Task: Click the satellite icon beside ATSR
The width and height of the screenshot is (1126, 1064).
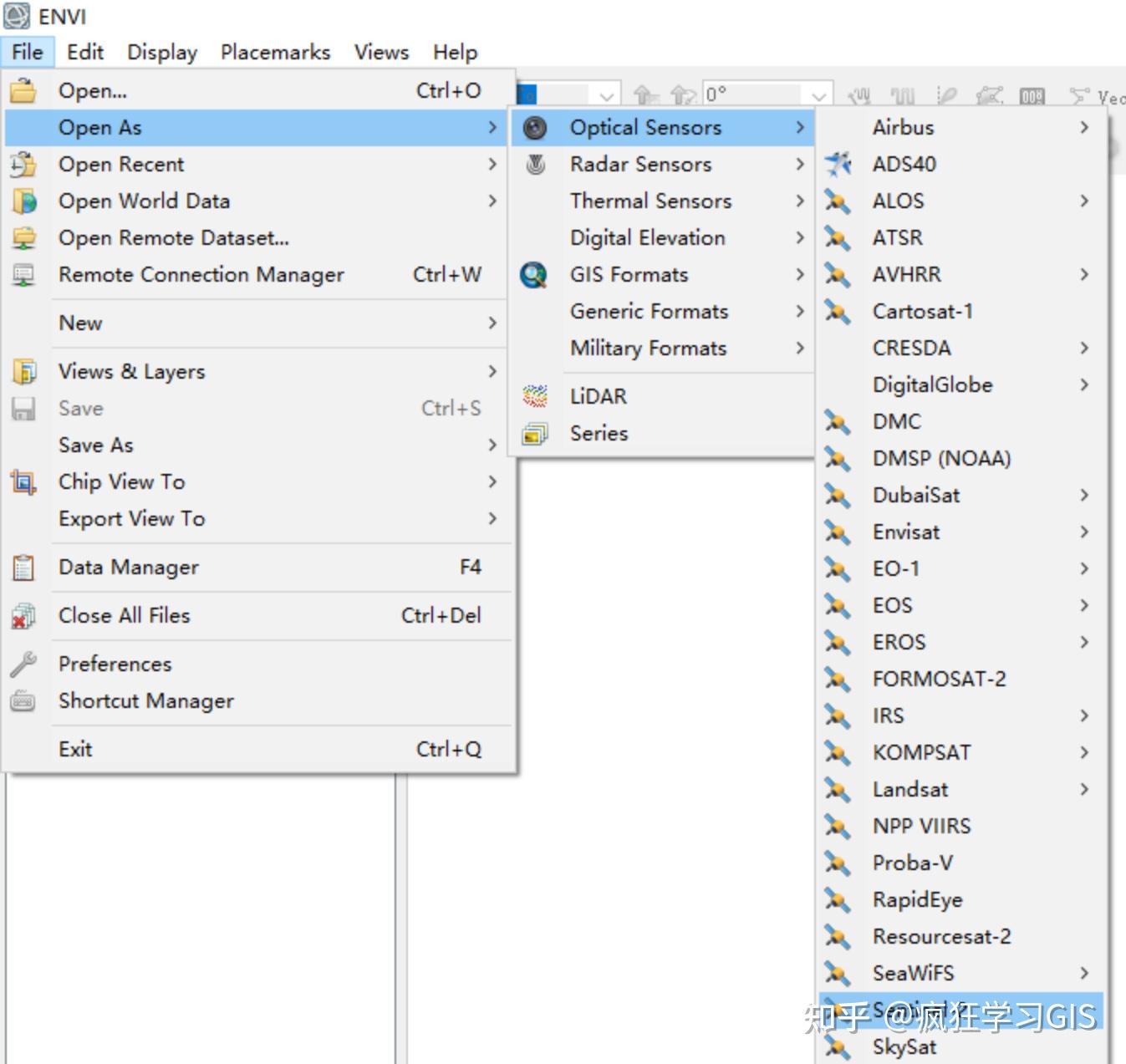Action: point(838,237)
